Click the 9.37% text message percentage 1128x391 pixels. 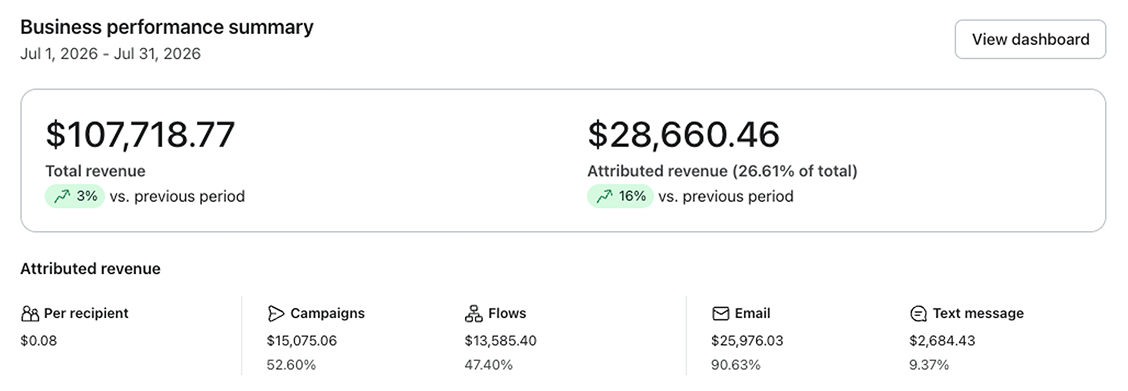pos(929,365)
